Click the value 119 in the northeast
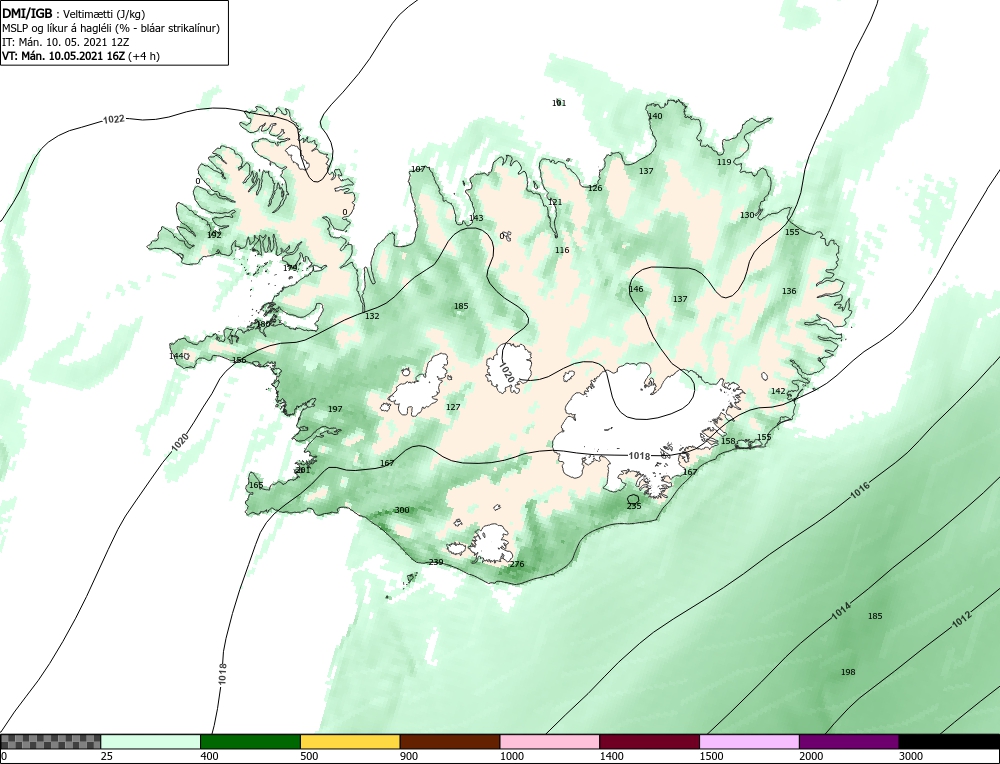This screenshot has width=1000, height=764. (x=724, y=162)
